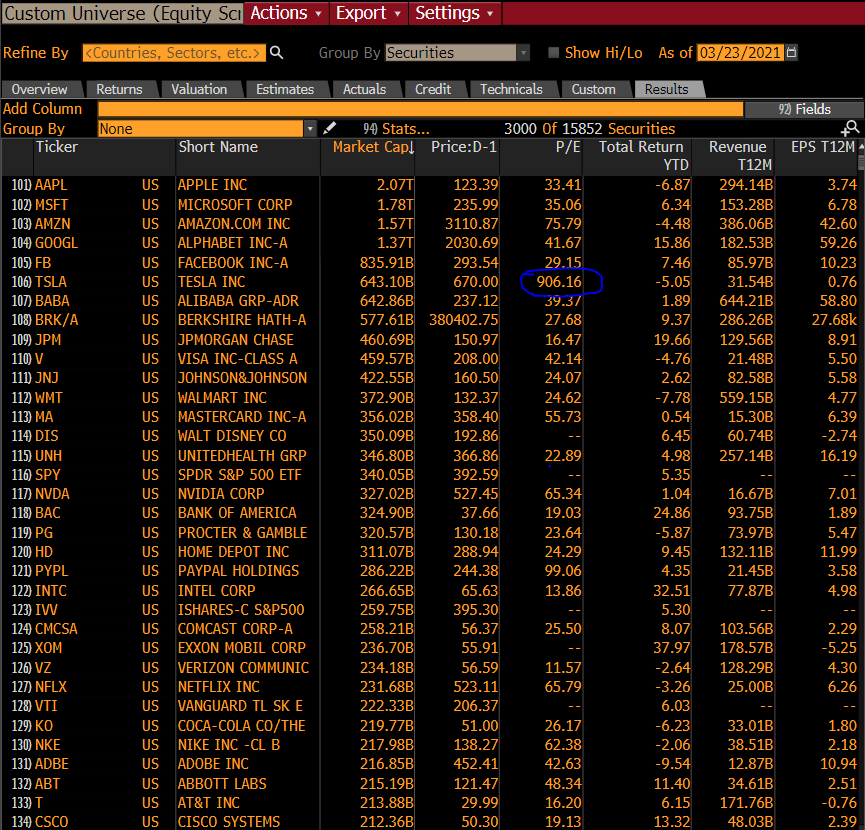
Task: Switch to the Technicals tab
Action: [511, 89]
